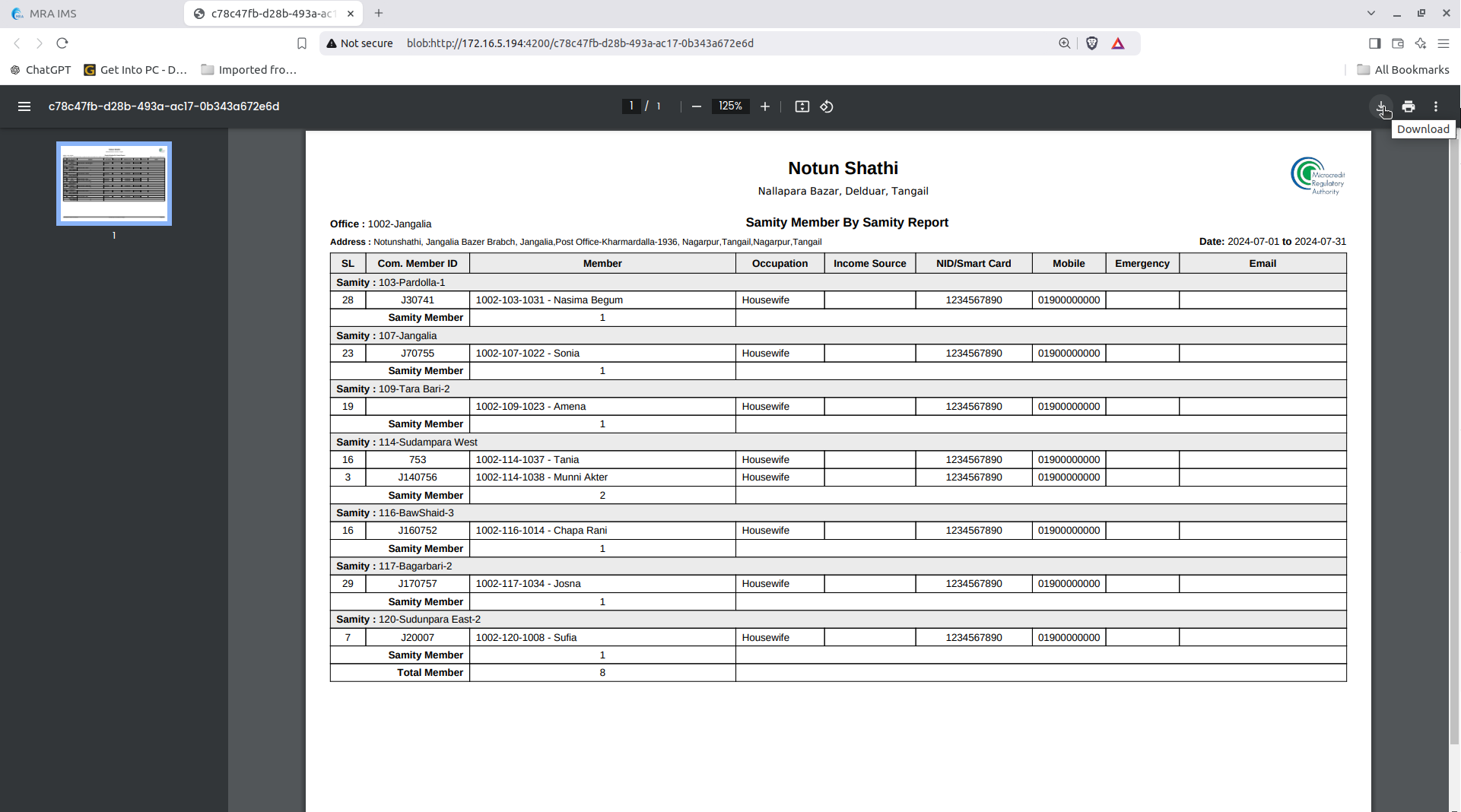Click member '1002-109-1023 - Amena'
The width and height of the screenshot is (1461, 812).
(x=530, y=407)
